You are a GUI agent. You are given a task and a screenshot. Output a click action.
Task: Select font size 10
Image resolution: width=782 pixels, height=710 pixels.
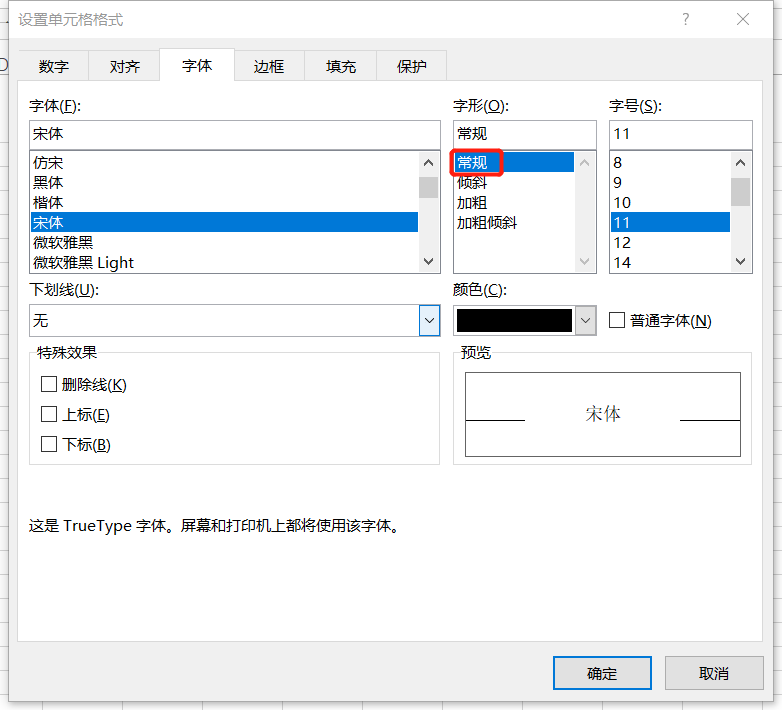670,202
